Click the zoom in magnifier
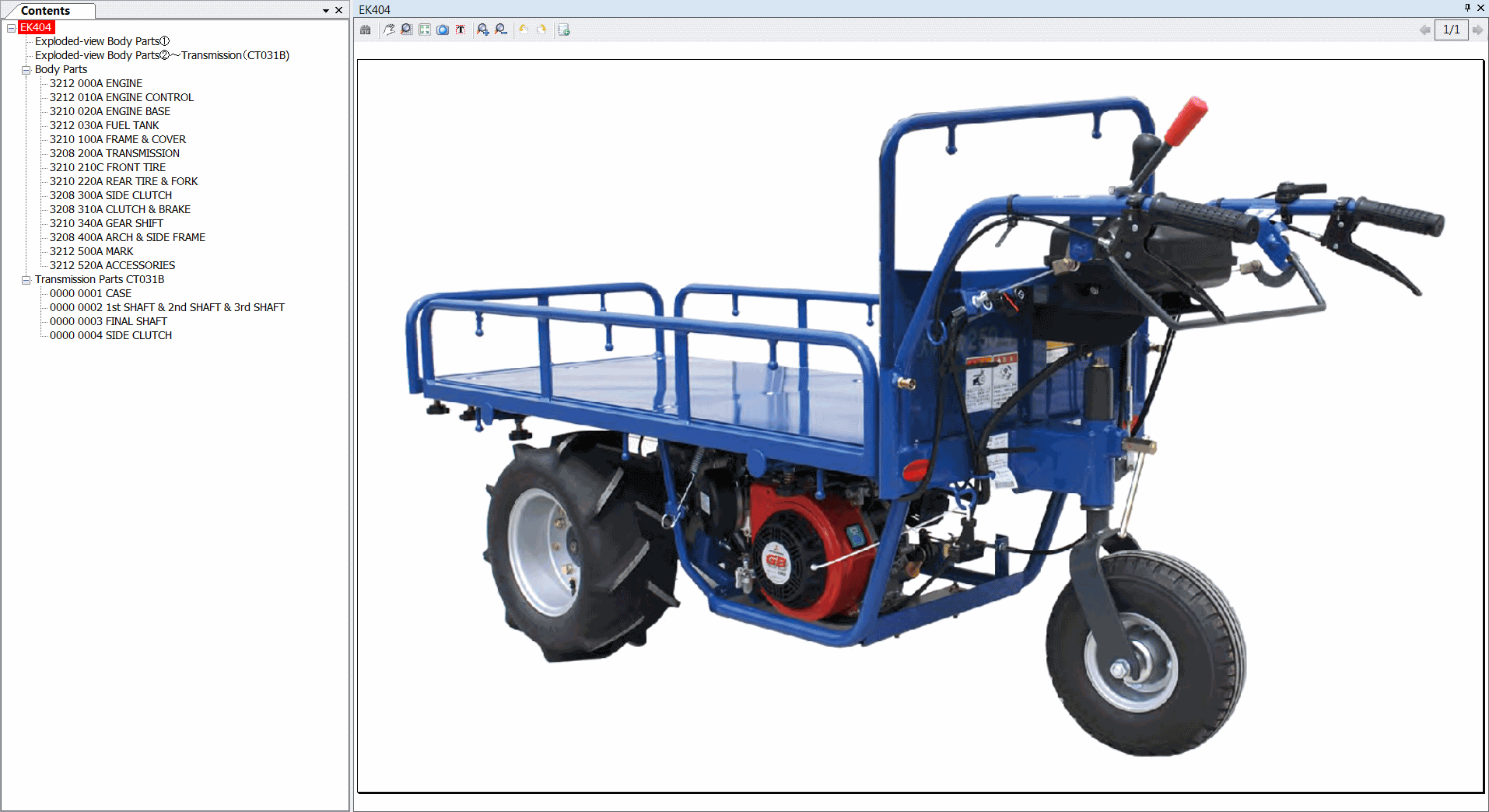This screenshot has height=812, width=1489. coord(483,30)
